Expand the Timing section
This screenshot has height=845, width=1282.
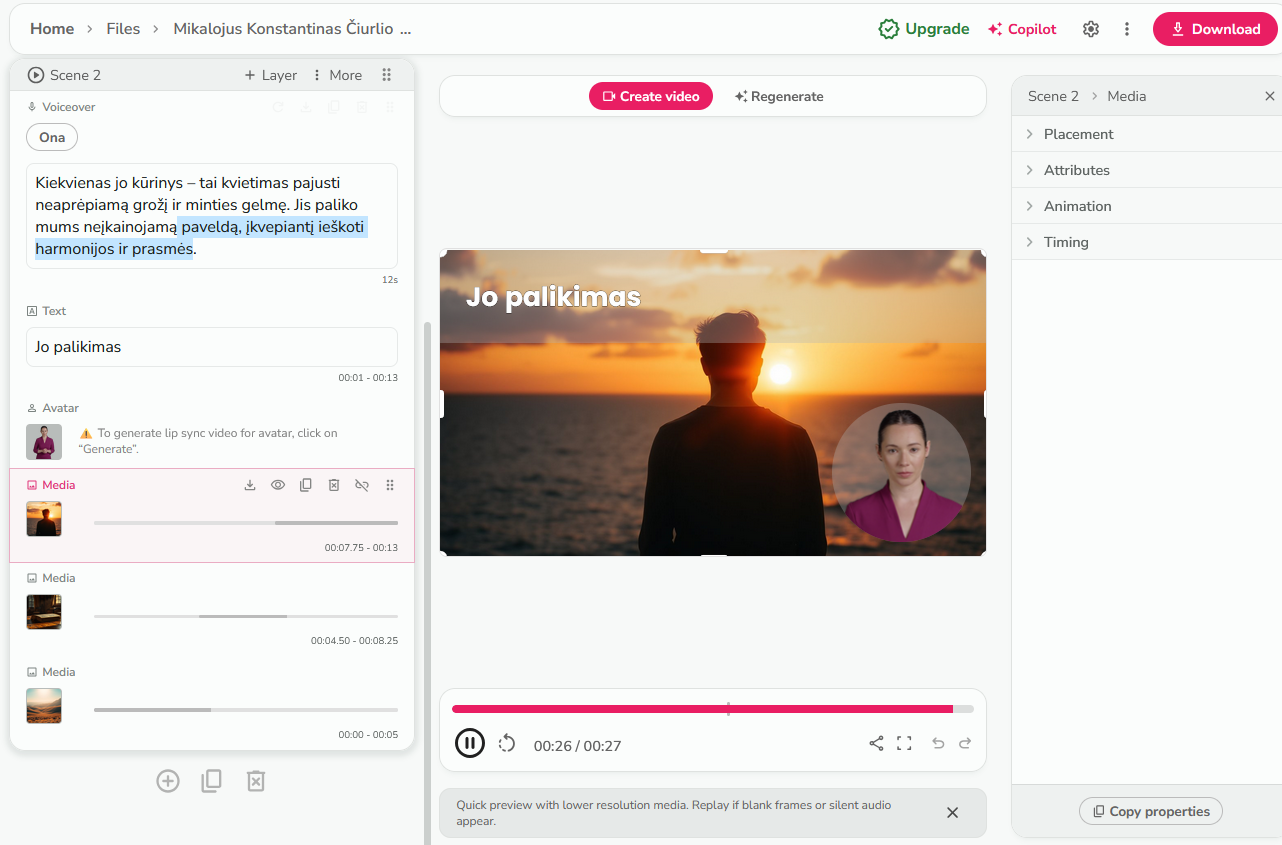(1066, 242)
